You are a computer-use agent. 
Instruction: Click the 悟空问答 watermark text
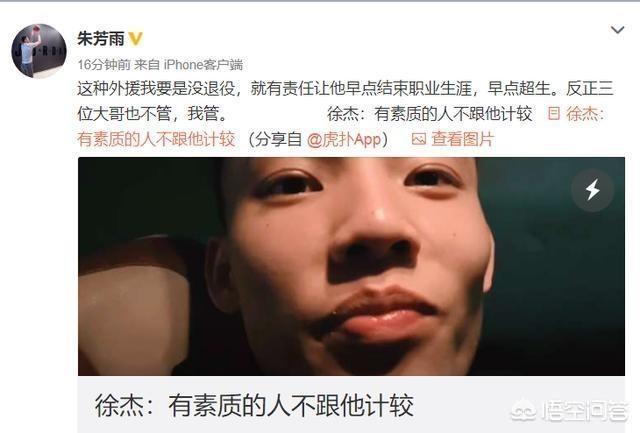click(584, 411)
